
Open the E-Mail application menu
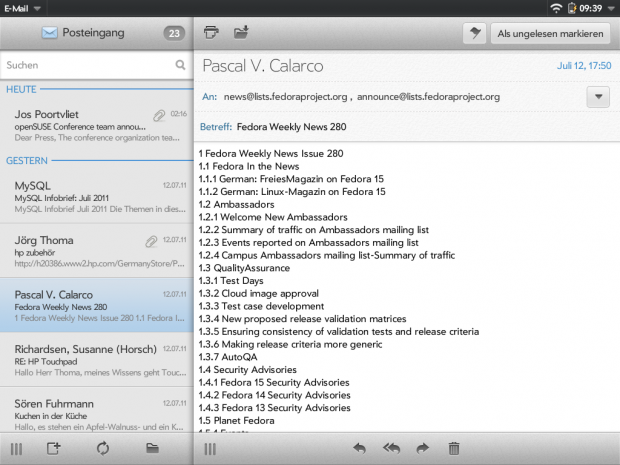(22, 7)
